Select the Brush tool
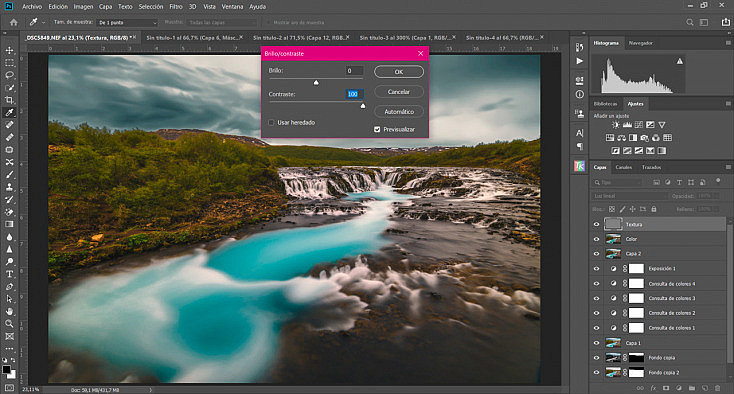Image resolution: width=734 pixels, height=394 pixels. point(9,175)
